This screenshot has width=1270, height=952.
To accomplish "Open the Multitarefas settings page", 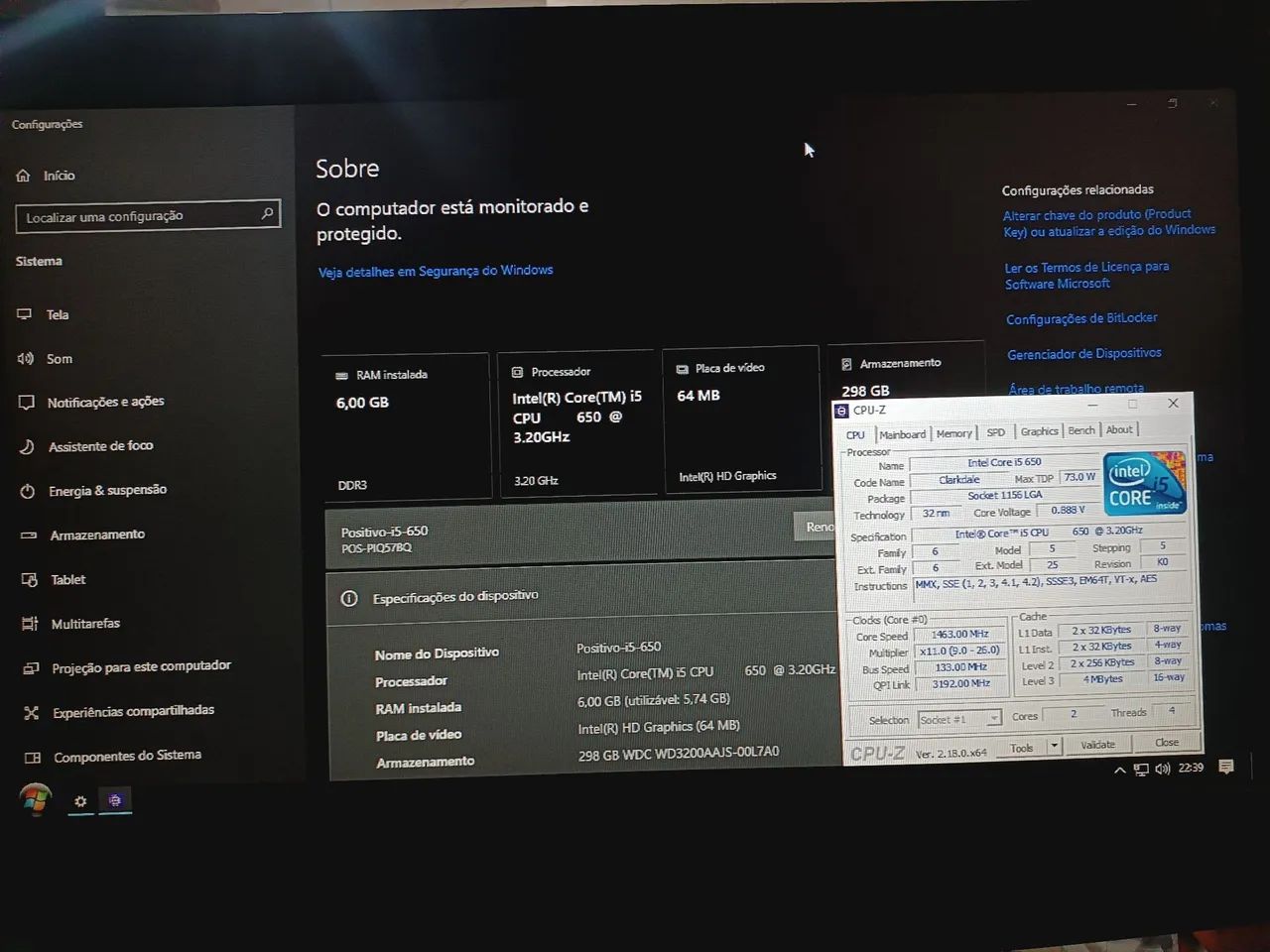I will tap(70, 624).
